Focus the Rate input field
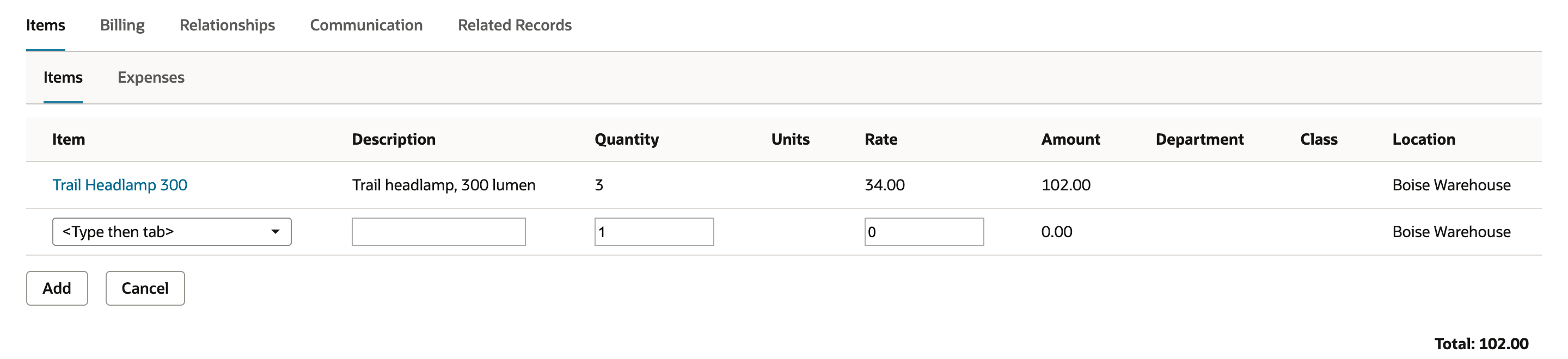Image resolution: width=1568 pixels, height=359 pixels. click(x=924, y=232)
